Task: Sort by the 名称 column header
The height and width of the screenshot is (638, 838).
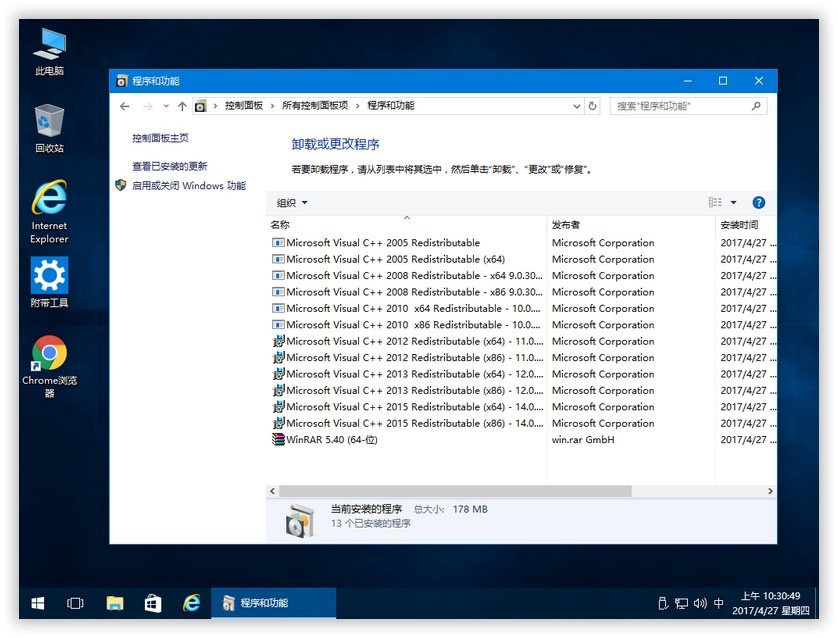Action: point(406,224)
